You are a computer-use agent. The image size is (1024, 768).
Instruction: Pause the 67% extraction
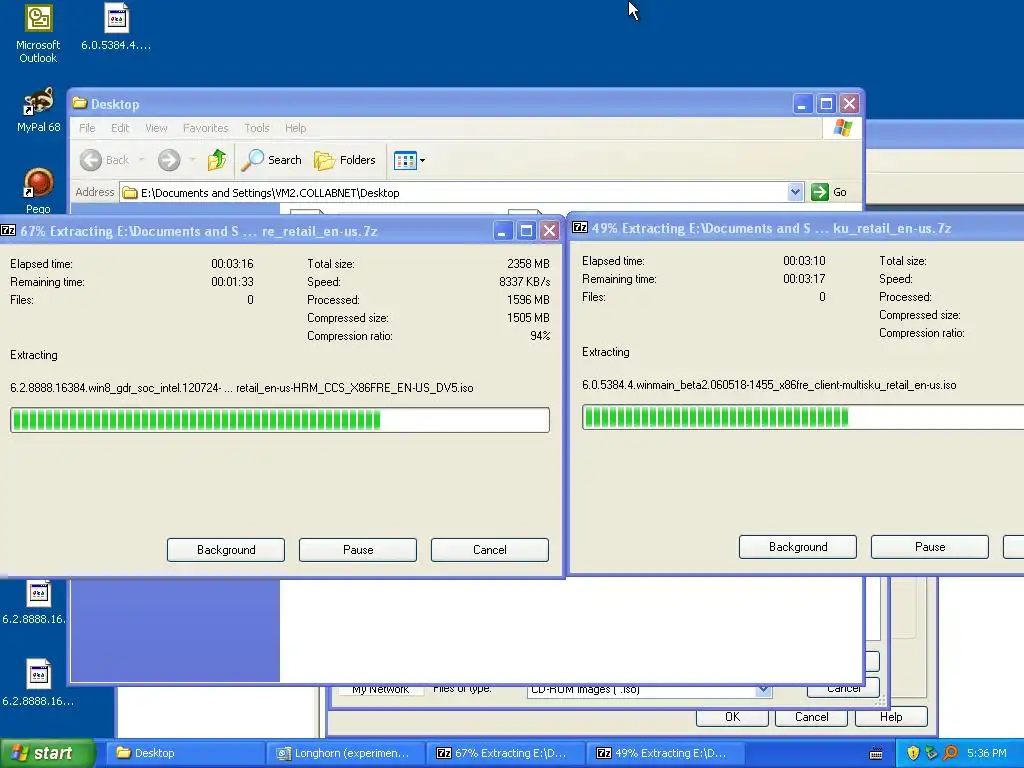point(358,550)
